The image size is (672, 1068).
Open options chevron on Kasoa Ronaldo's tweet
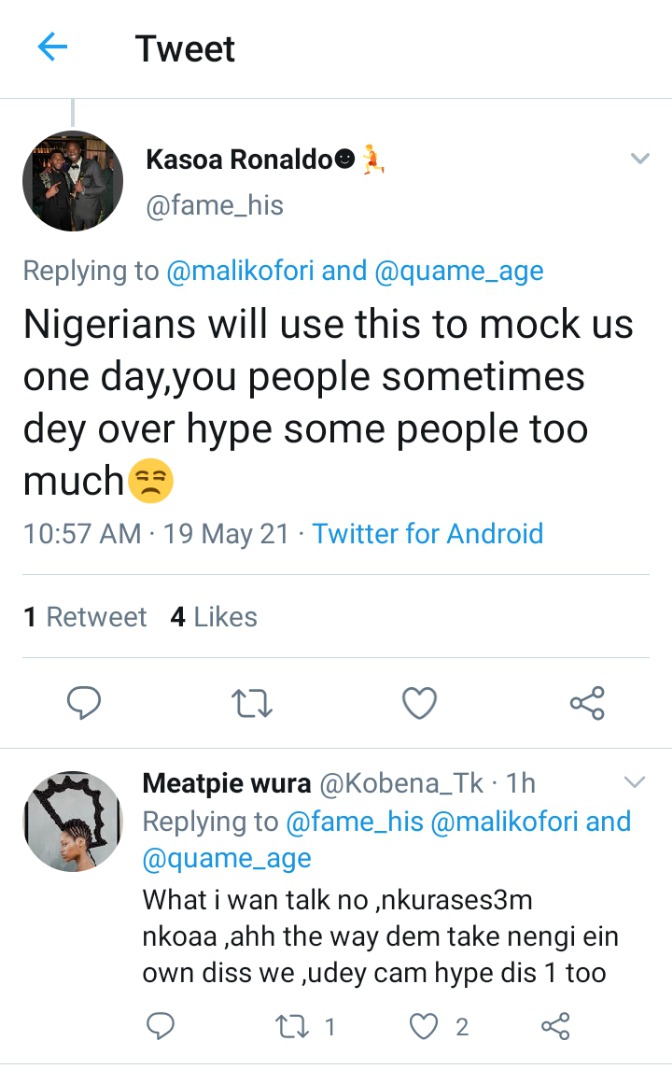coord(640,159)
